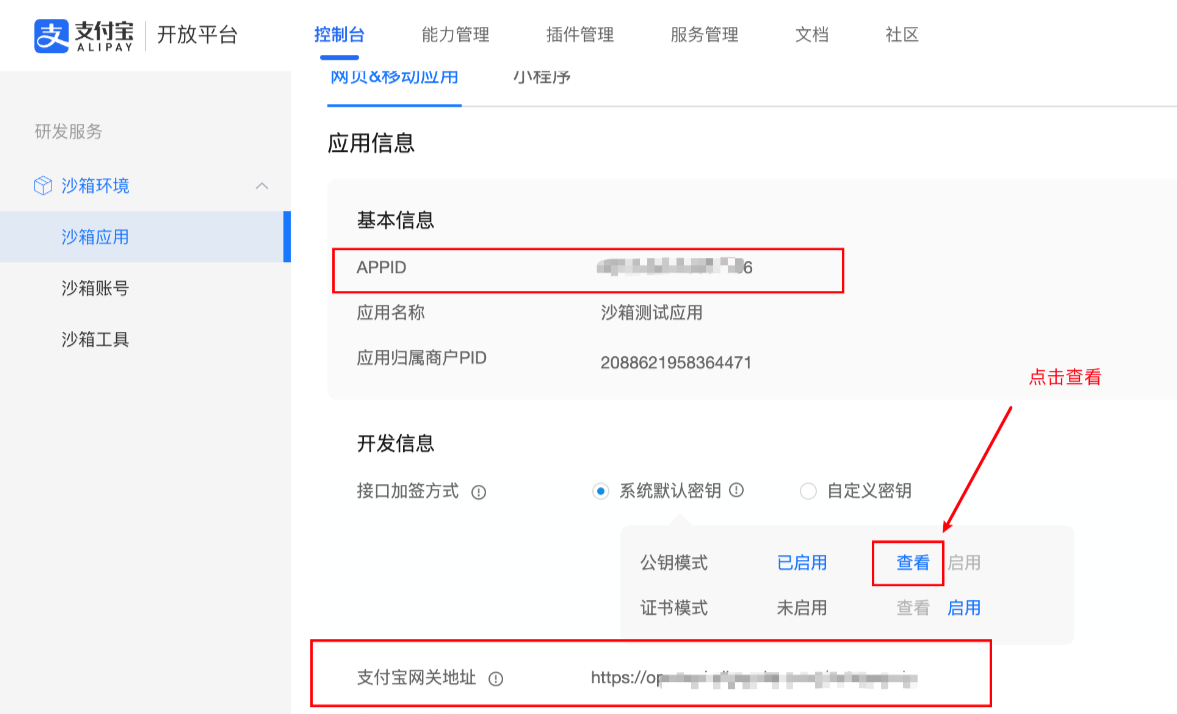Open the 能力管理 top navigation tab
The width and height of the screenshot is (1177, 714).
click(456, 35)
